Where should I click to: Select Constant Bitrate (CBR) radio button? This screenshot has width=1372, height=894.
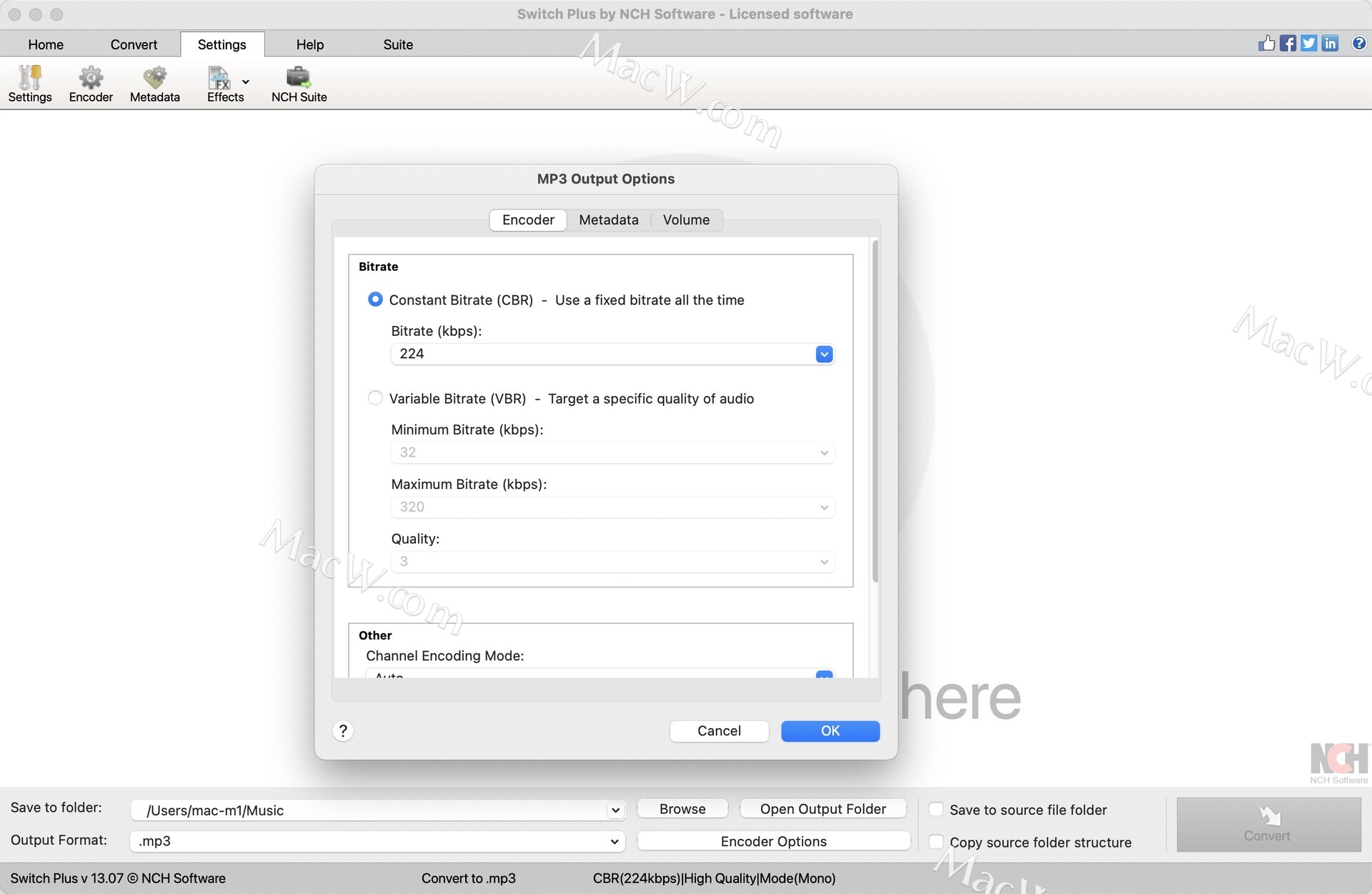[375, 299]
